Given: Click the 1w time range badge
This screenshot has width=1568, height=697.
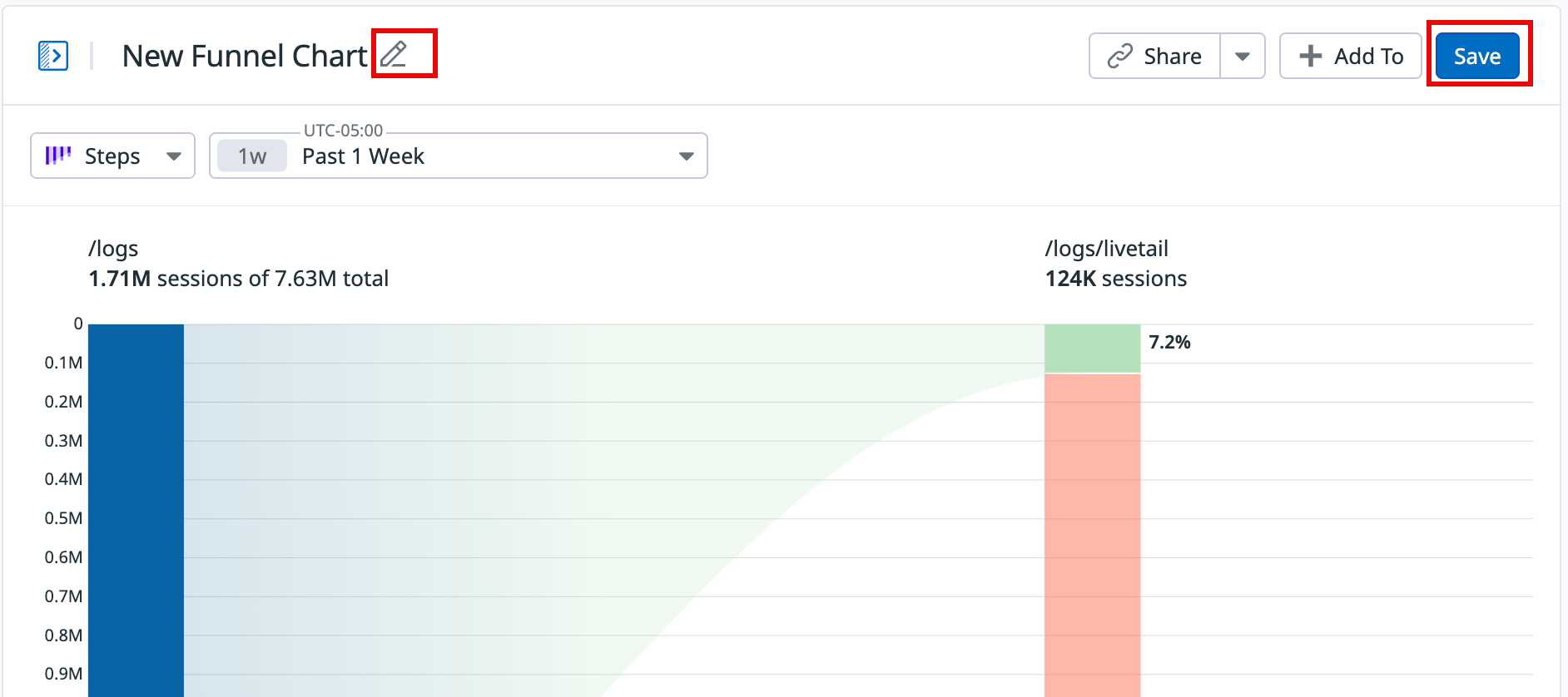Looking at the screenshot, I should point(252,156).
